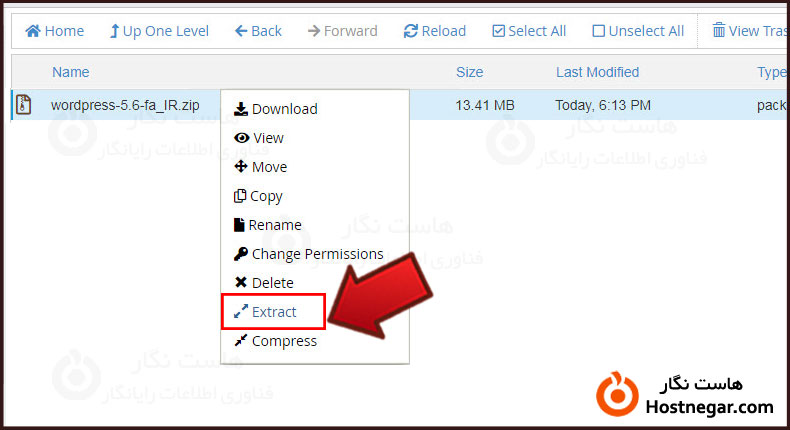Click the Download icon in the context menu
The height and width of the screenshot is (430, 790).
241,109
